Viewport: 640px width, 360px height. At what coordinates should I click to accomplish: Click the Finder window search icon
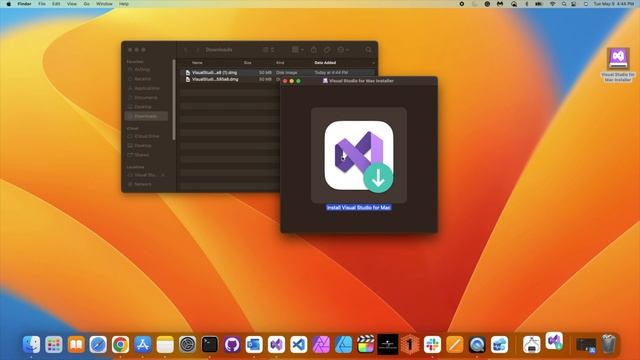coord(369,50)
